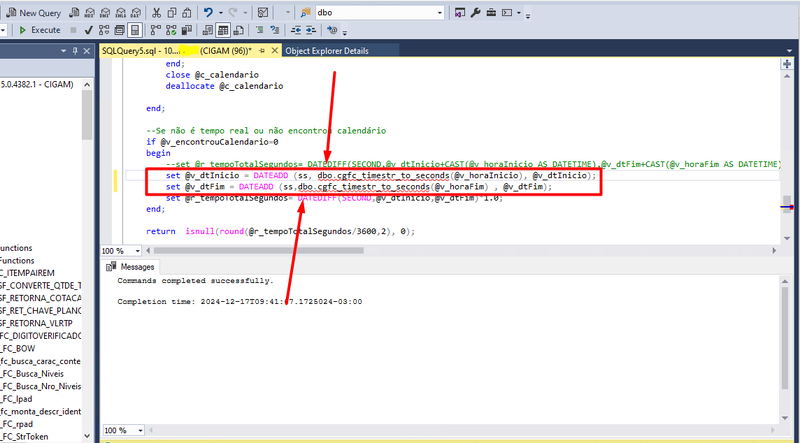Select SF_RETORNA_VLRTP in Object Explorer
800x443 pixels.
point(36,323)
